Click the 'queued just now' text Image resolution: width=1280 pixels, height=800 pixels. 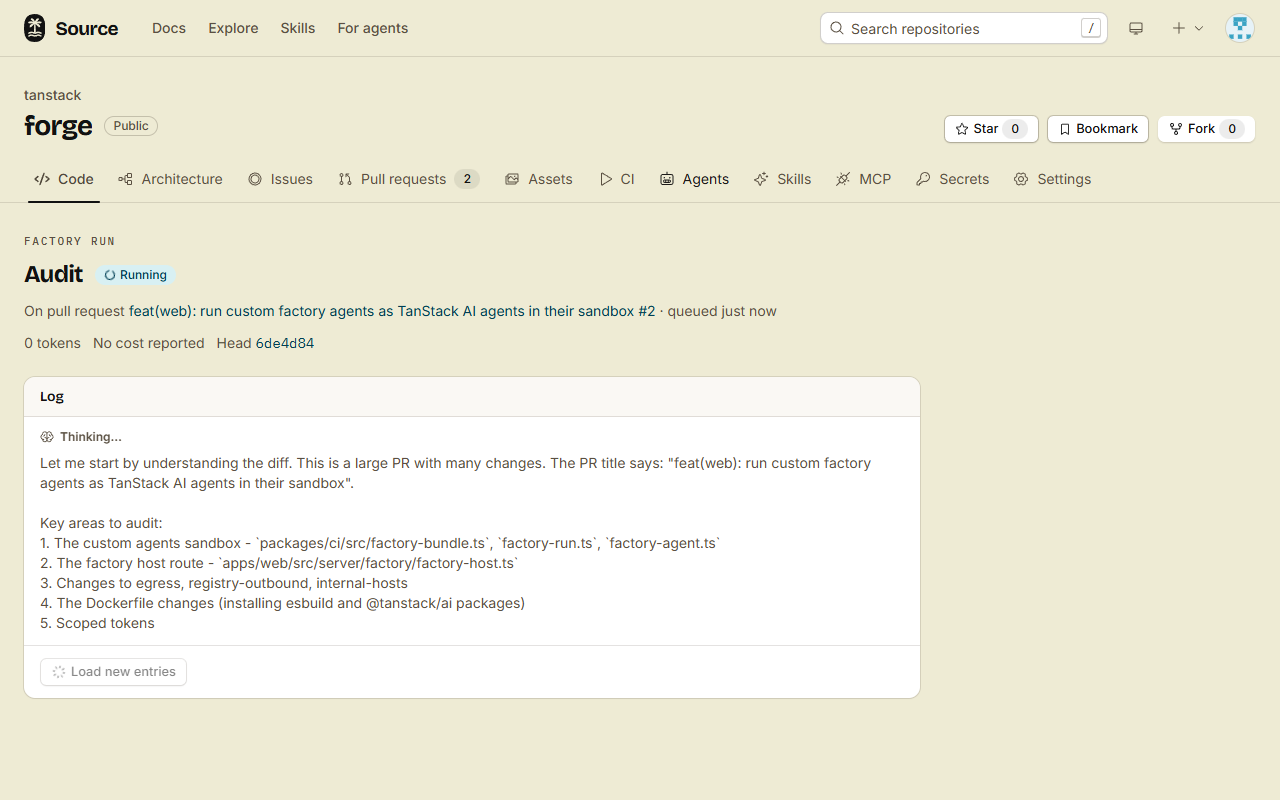(722, 311)
